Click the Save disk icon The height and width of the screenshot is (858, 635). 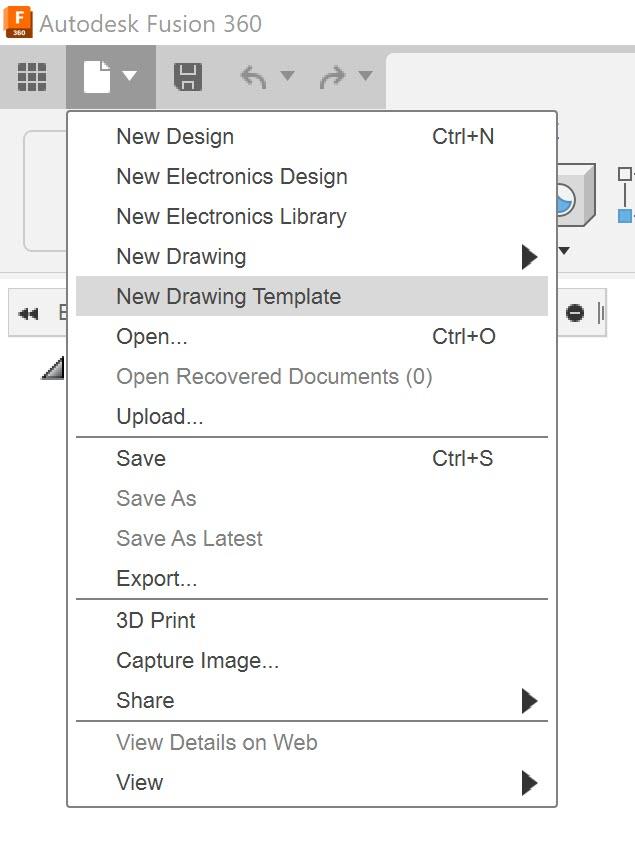click(187, 77)
